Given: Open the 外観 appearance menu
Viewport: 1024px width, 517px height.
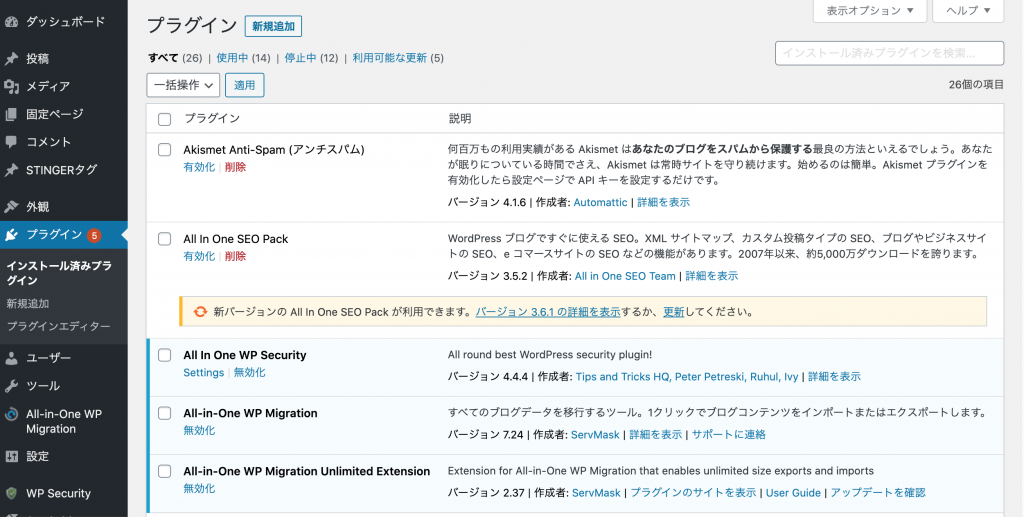Looking at the screenshot, I should (37, 207).
